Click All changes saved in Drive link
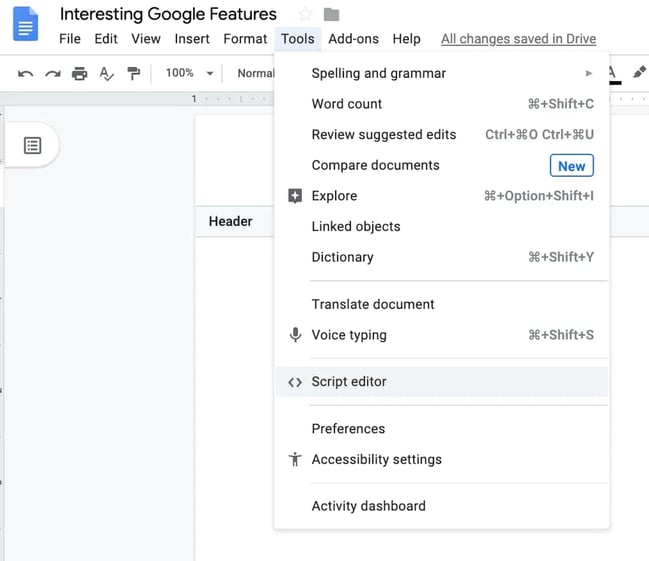The height and width of the screenshot is (561, 649). 518,39
